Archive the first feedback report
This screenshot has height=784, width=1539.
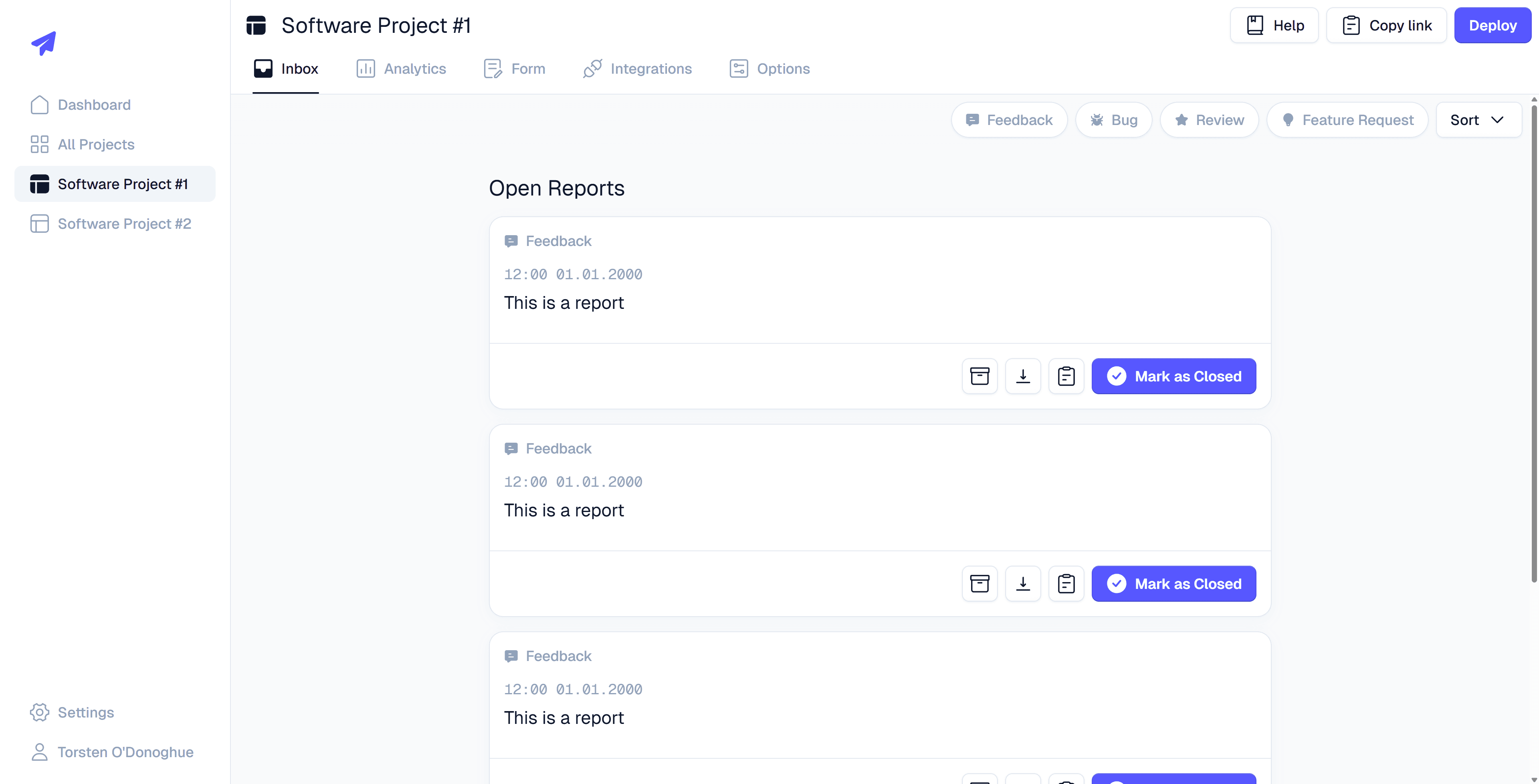pos(979,376)
